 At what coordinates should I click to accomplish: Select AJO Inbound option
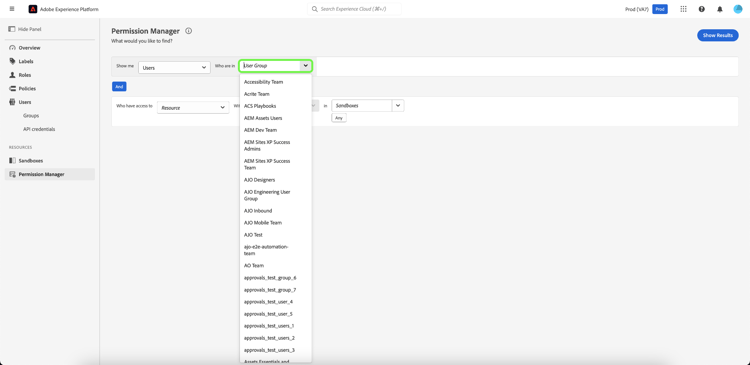pyautogui.click(x=276, y=210)
